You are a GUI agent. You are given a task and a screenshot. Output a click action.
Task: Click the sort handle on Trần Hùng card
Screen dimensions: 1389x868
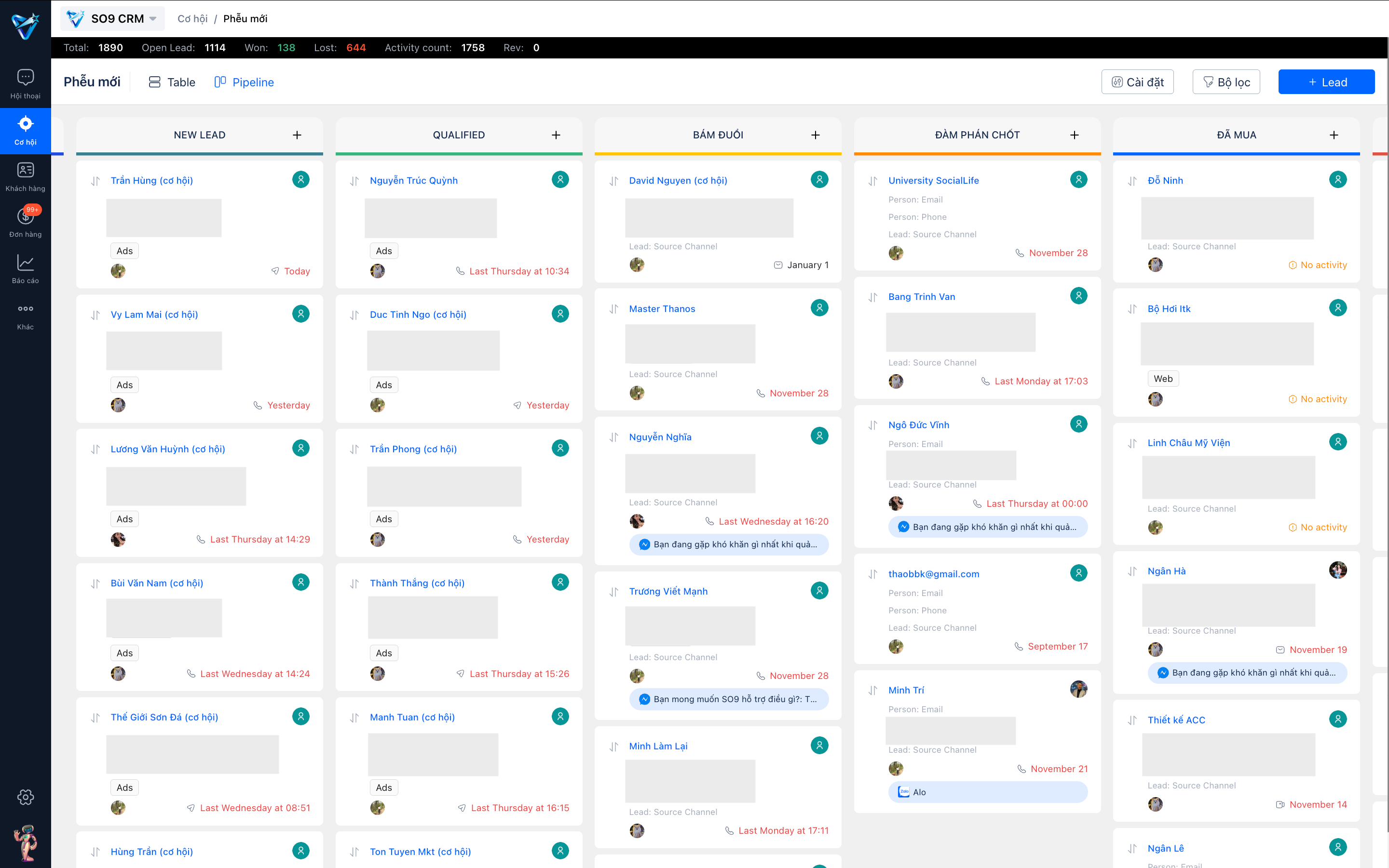point(95,181)
